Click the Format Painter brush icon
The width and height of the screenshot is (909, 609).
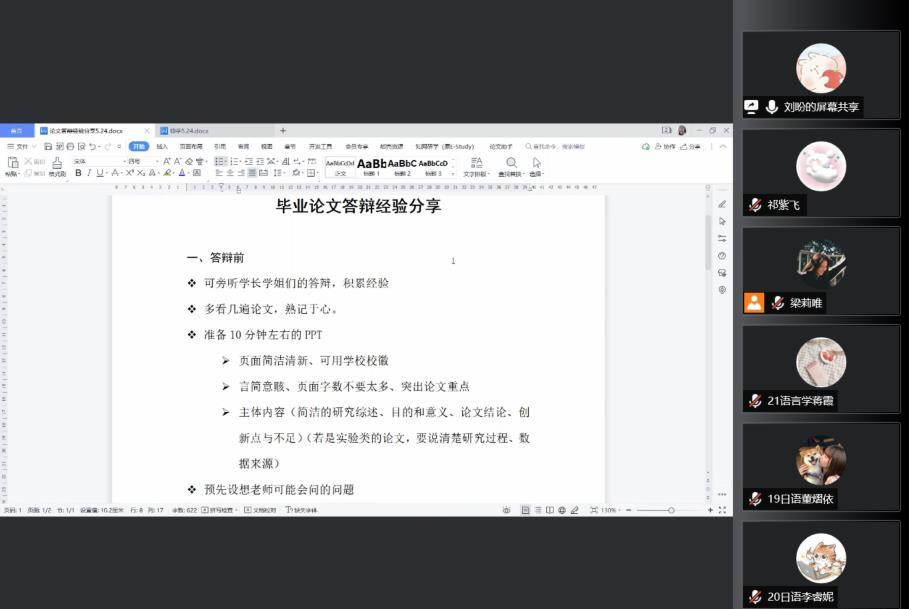click(57, 163)
